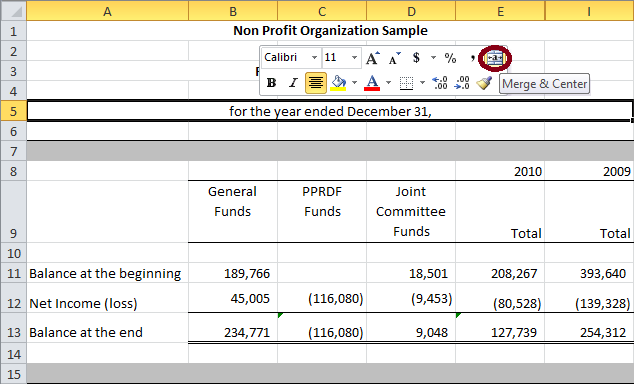Screen dimensions: 634x384
Task: Click cell 'for the year ended December 31,'
Action: [x=330, y=111]
